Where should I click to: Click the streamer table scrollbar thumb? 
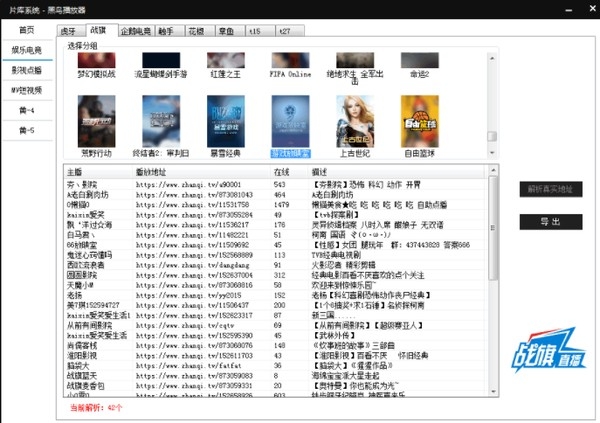click(x=493, y=228)
